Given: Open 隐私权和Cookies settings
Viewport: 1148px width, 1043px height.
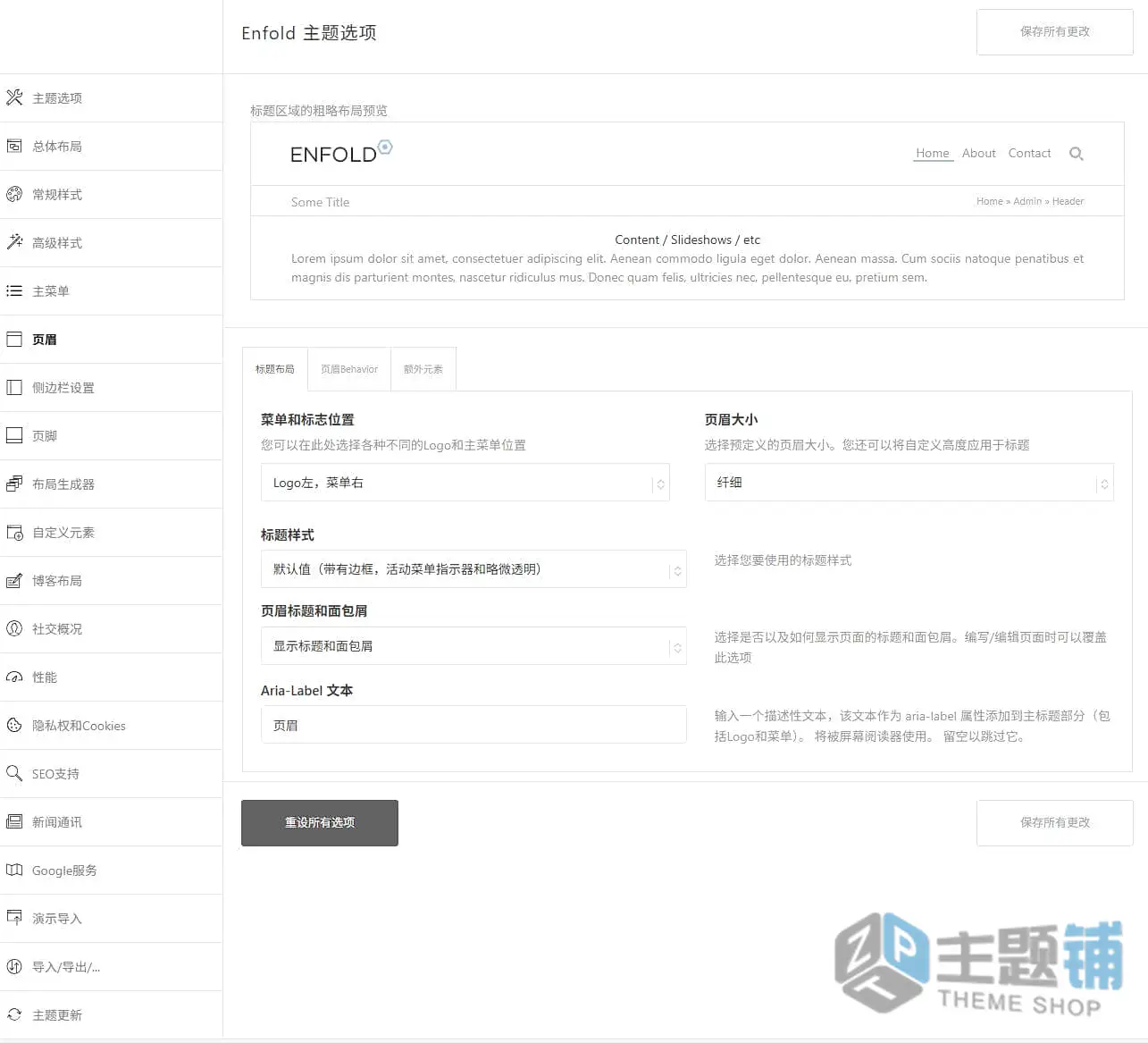Looking at the screenshot, I should click(x=111, y=725).
